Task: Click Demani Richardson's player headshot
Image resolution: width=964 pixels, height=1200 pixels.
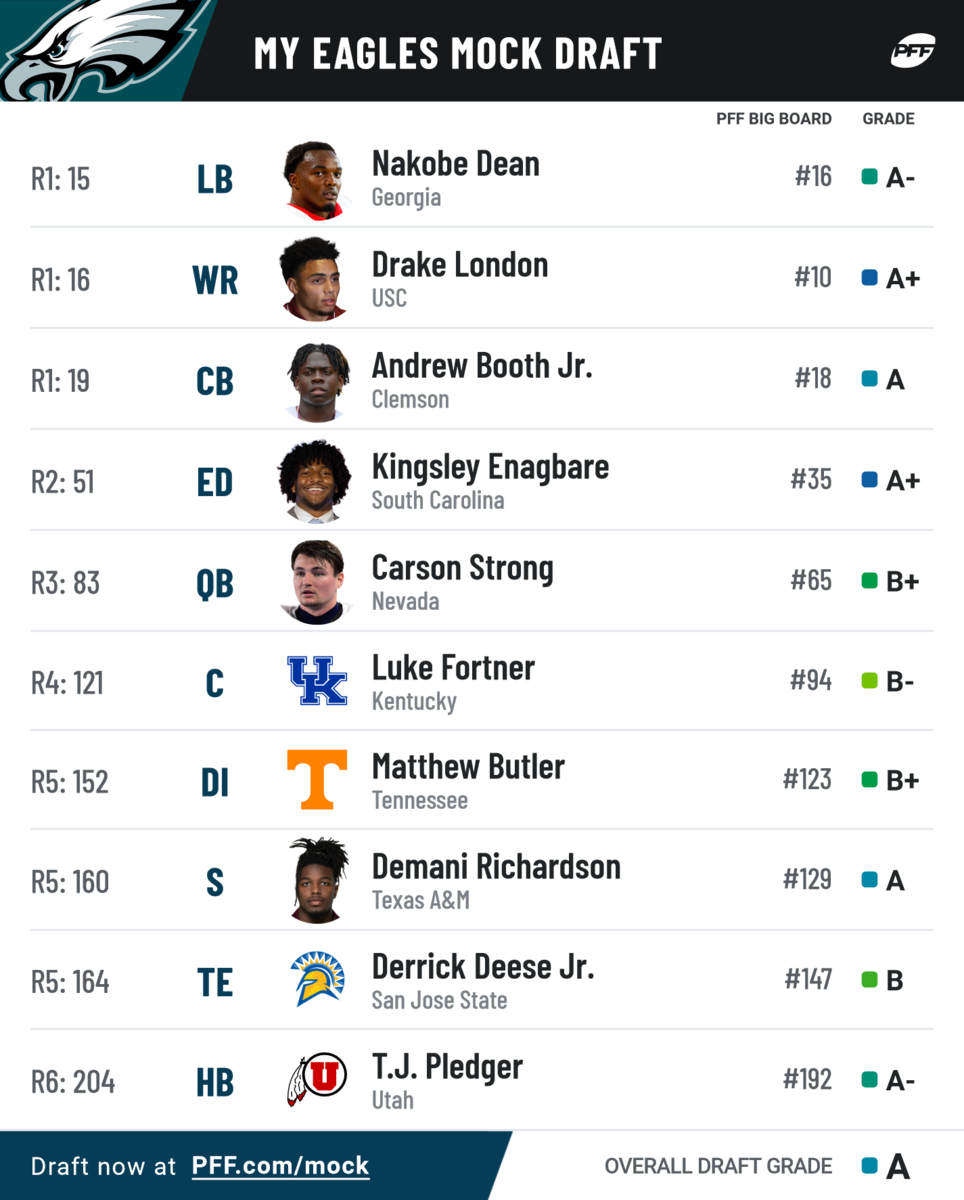Action: [318, 880]
